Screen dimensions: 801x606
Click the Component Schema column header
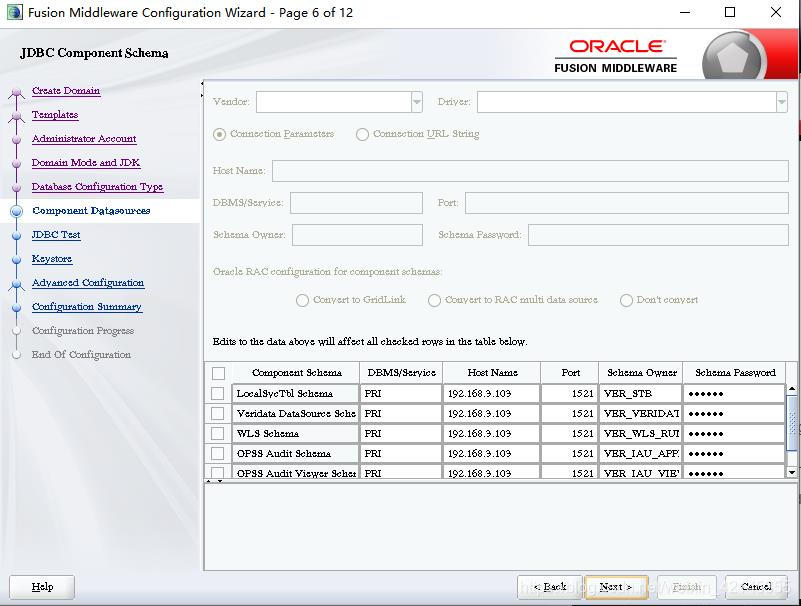point(296,372)
